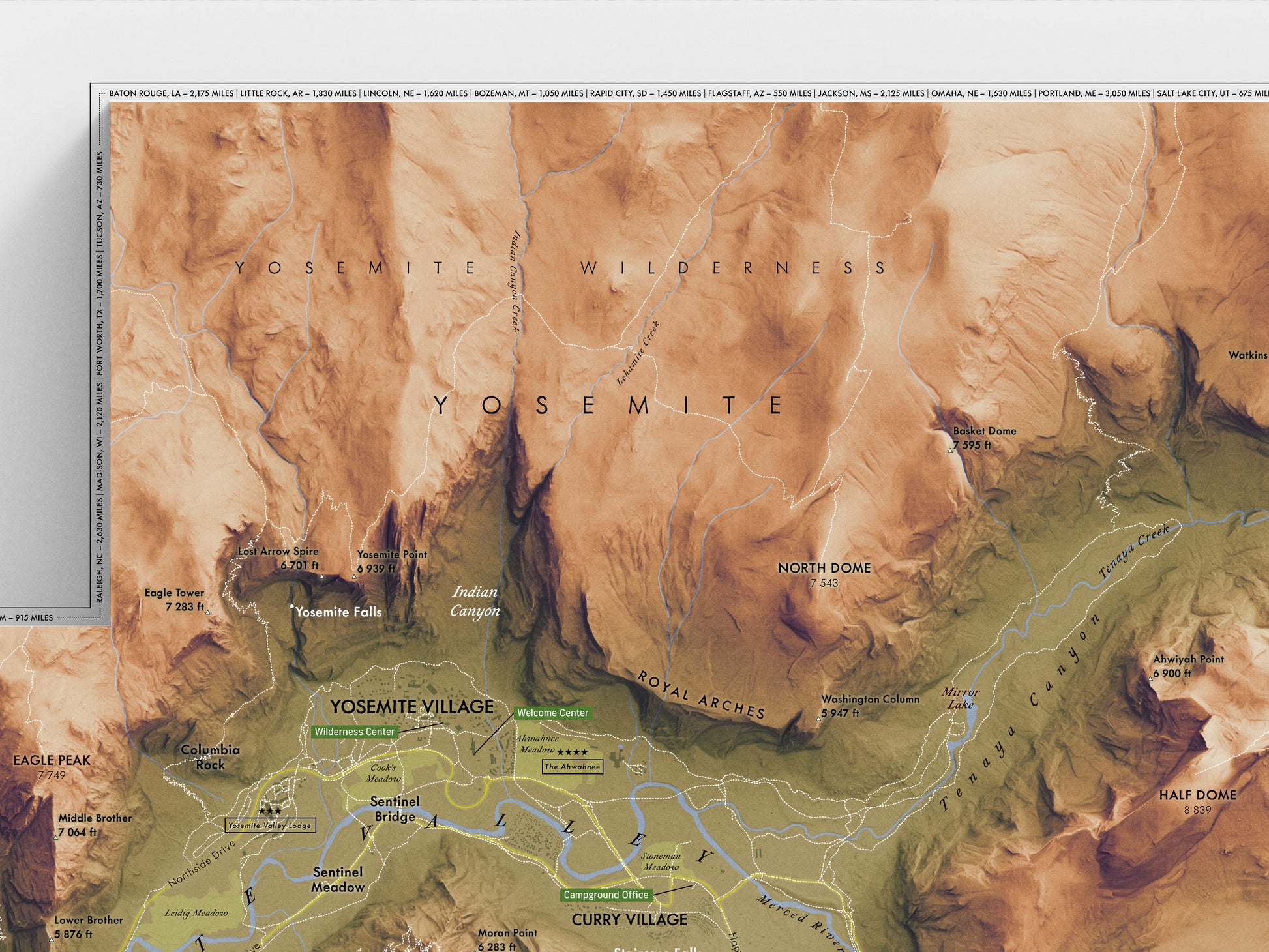The width and height of the screenshot is (1269, 952).
Task: Select the boxed The Ahwahnee label
Action: pyautogui.click(x=572, y=767)
